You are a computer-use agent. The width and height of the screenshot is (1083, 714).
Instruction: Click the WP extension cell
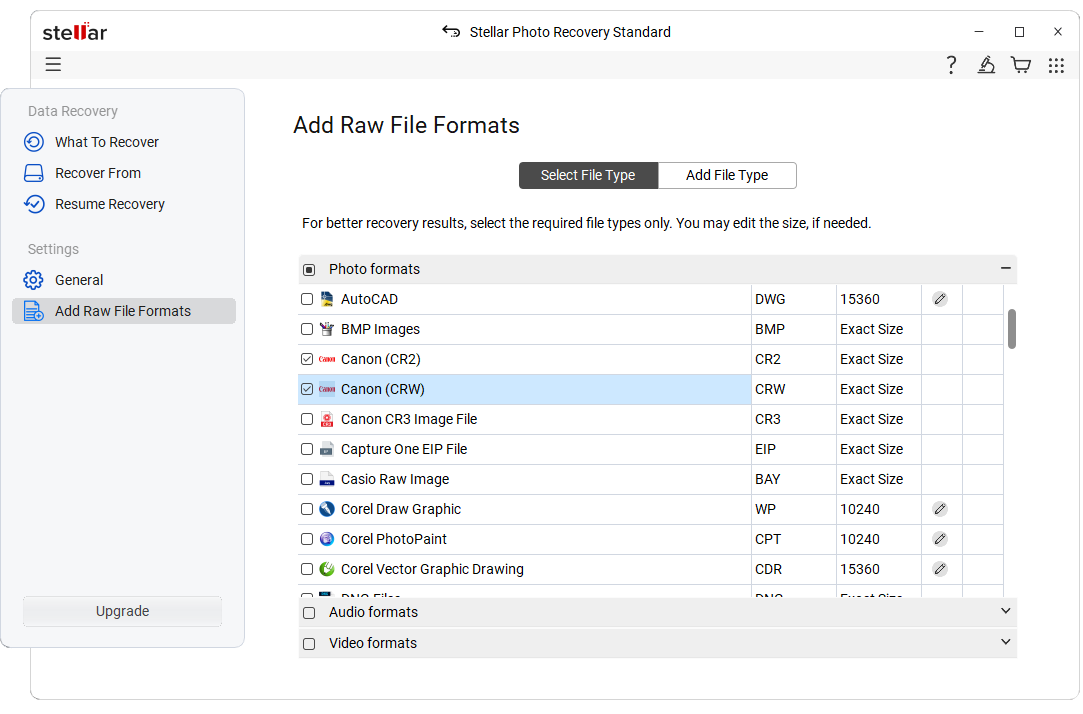794,510
